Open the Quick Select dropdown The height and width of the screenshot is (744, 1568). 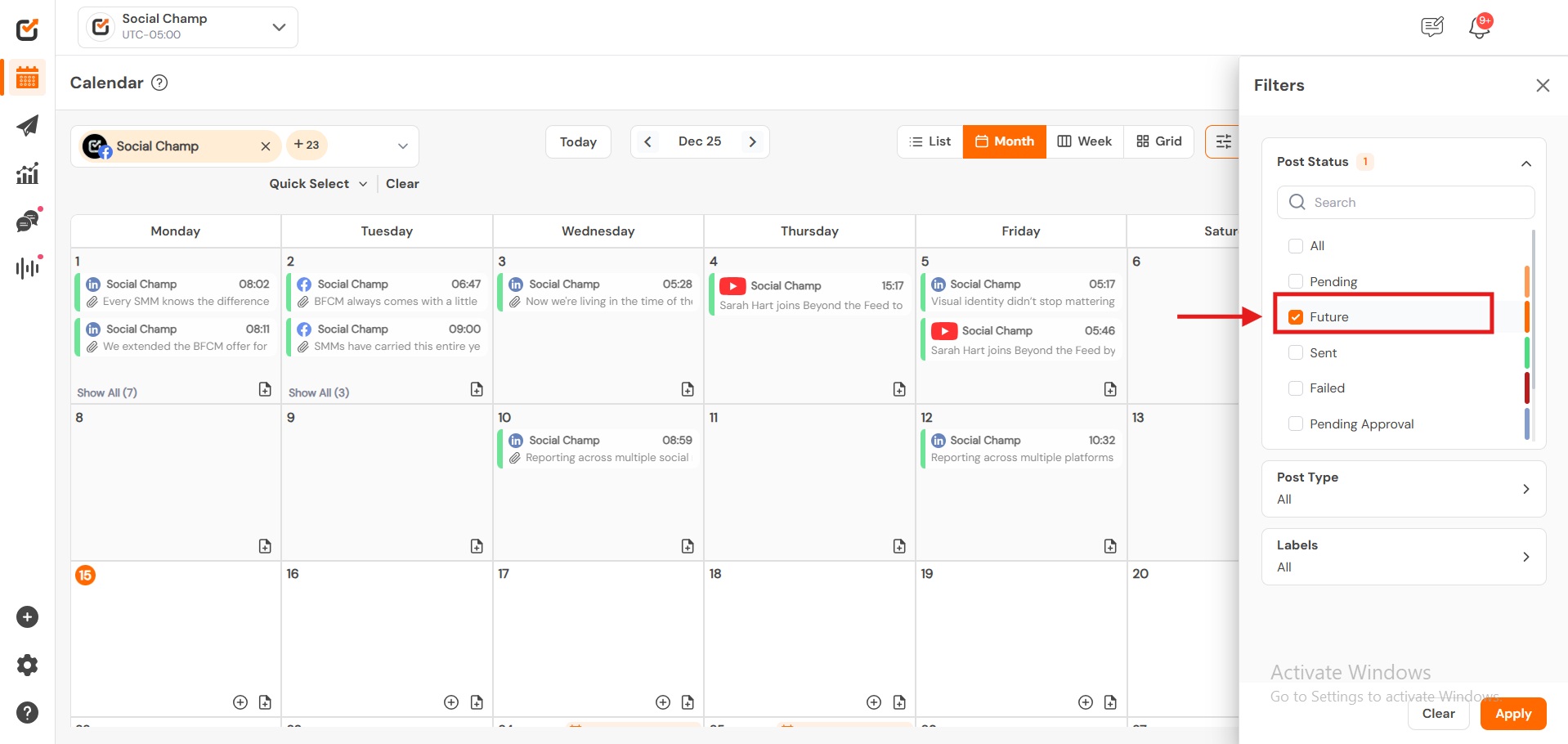(318, 184)
